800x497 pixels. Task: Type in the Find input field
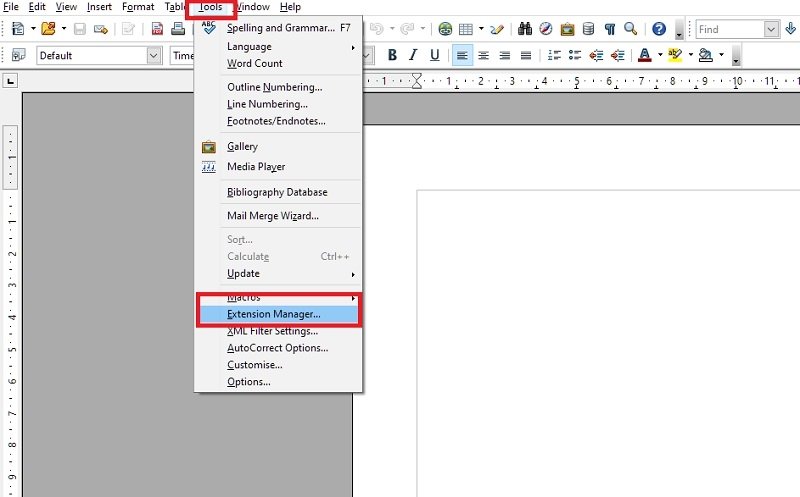coord(731,29)
